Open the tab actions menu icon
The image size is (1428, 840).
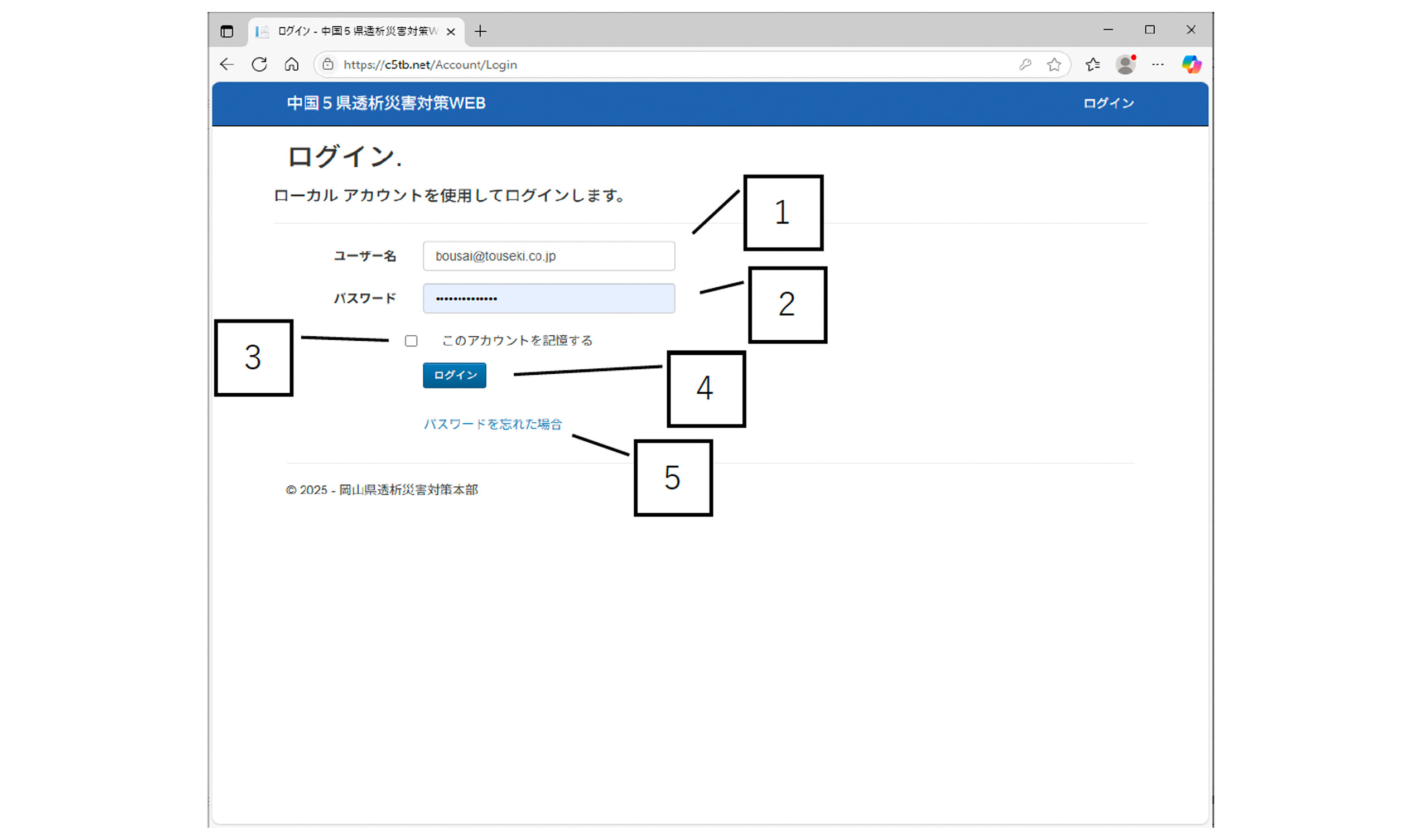click(x=226, y=32)
